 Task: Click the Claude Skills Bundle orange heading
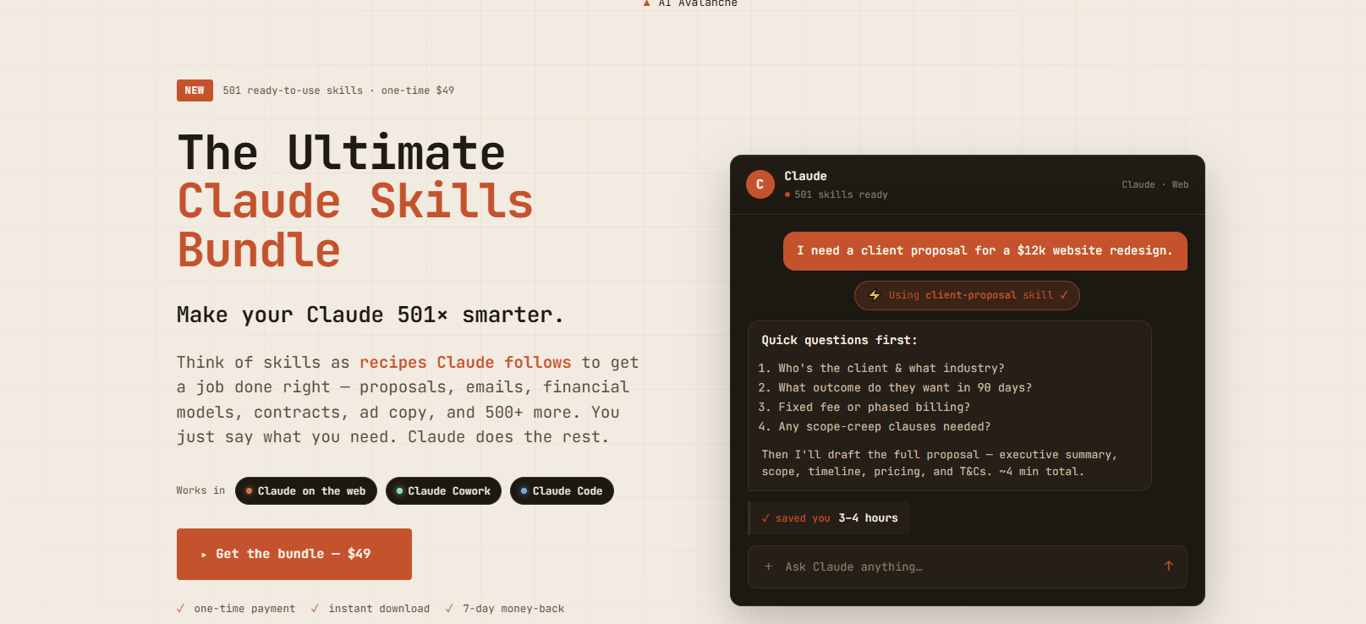click(x=355, y=226)
